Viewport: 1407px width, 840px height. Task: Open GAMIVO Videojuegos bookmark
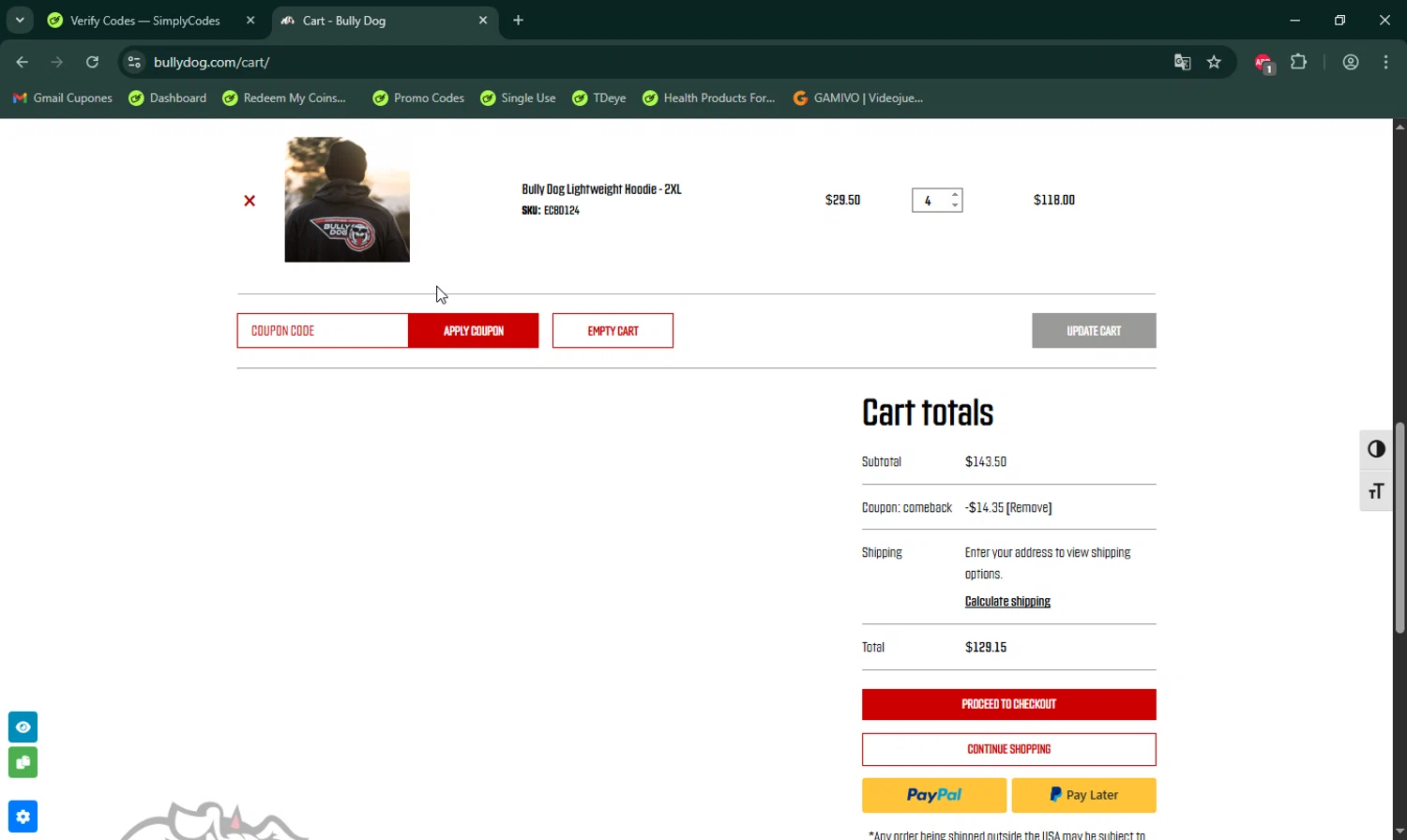click(858, 97)
